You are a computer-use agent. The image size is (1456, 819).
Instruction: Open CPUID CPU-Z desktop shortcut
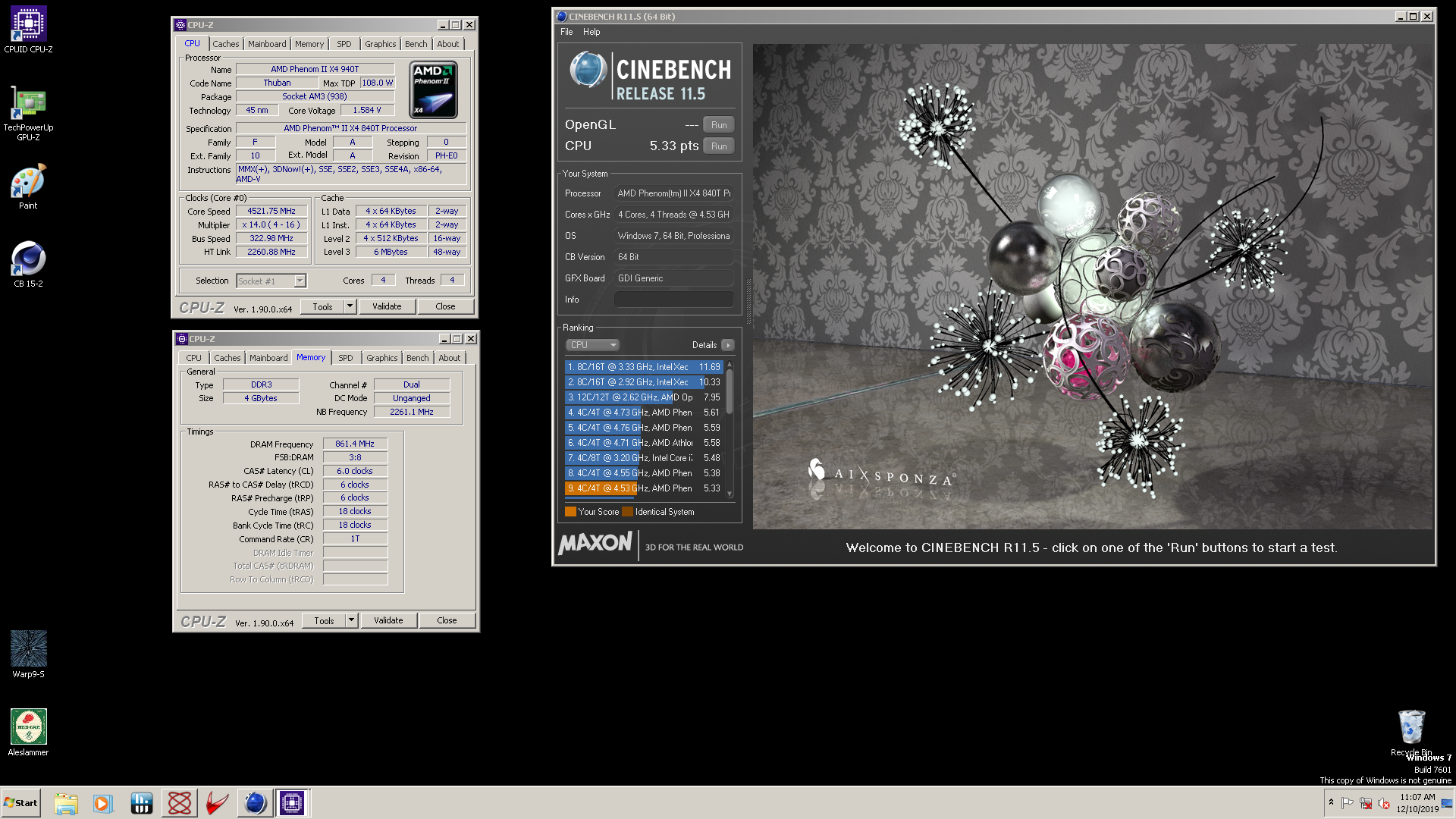(x=28, y=30)
